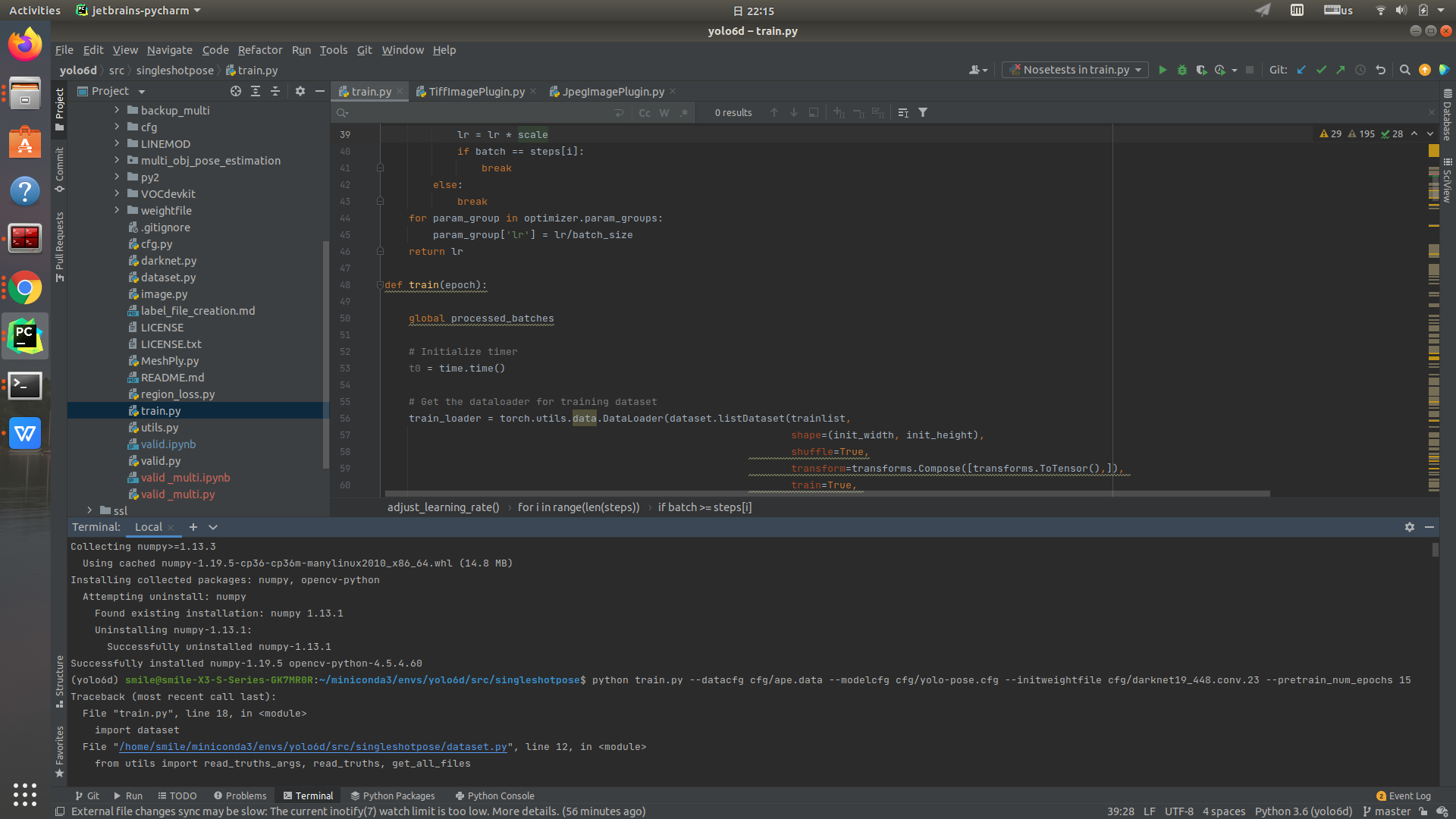Expand the LINEMOD folder
Viewport: 1456px width, 819px height.
(117, 143)
